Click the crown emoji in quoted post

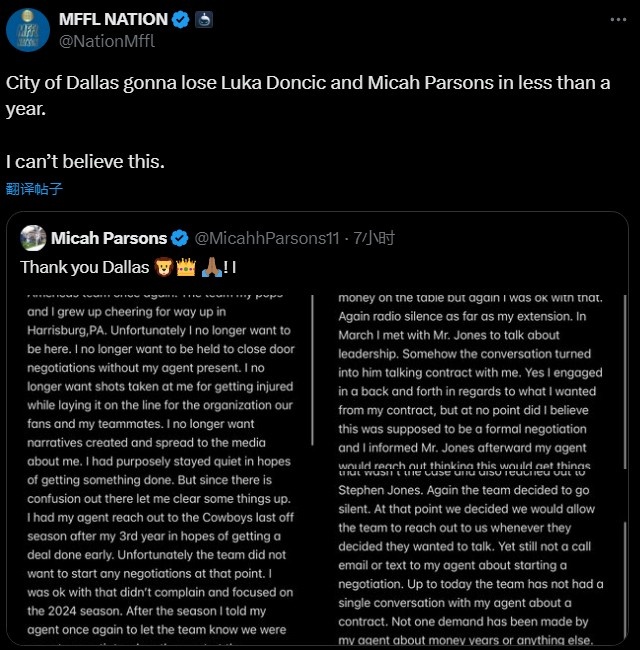(x=186, y=268)
